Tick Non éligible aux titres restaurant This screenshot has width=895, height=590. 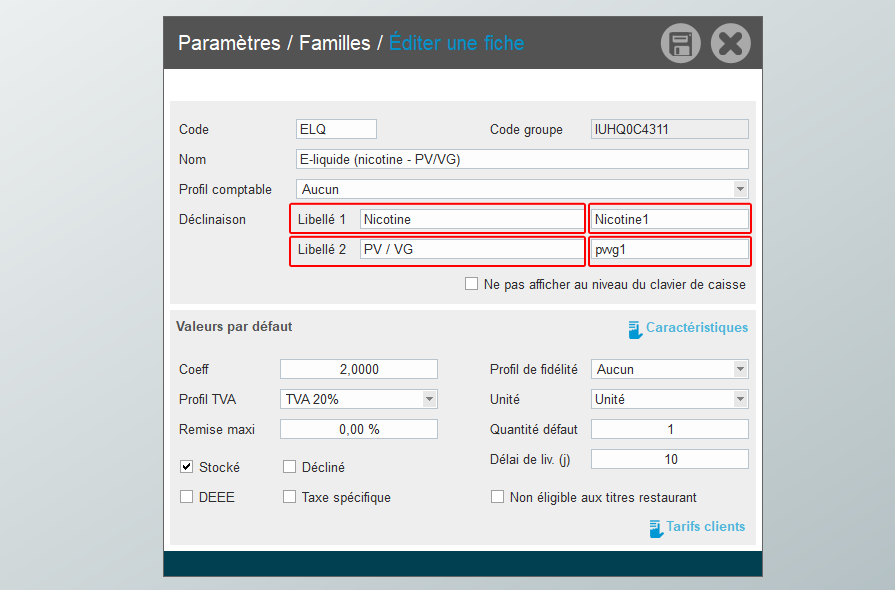click(498, 497)
